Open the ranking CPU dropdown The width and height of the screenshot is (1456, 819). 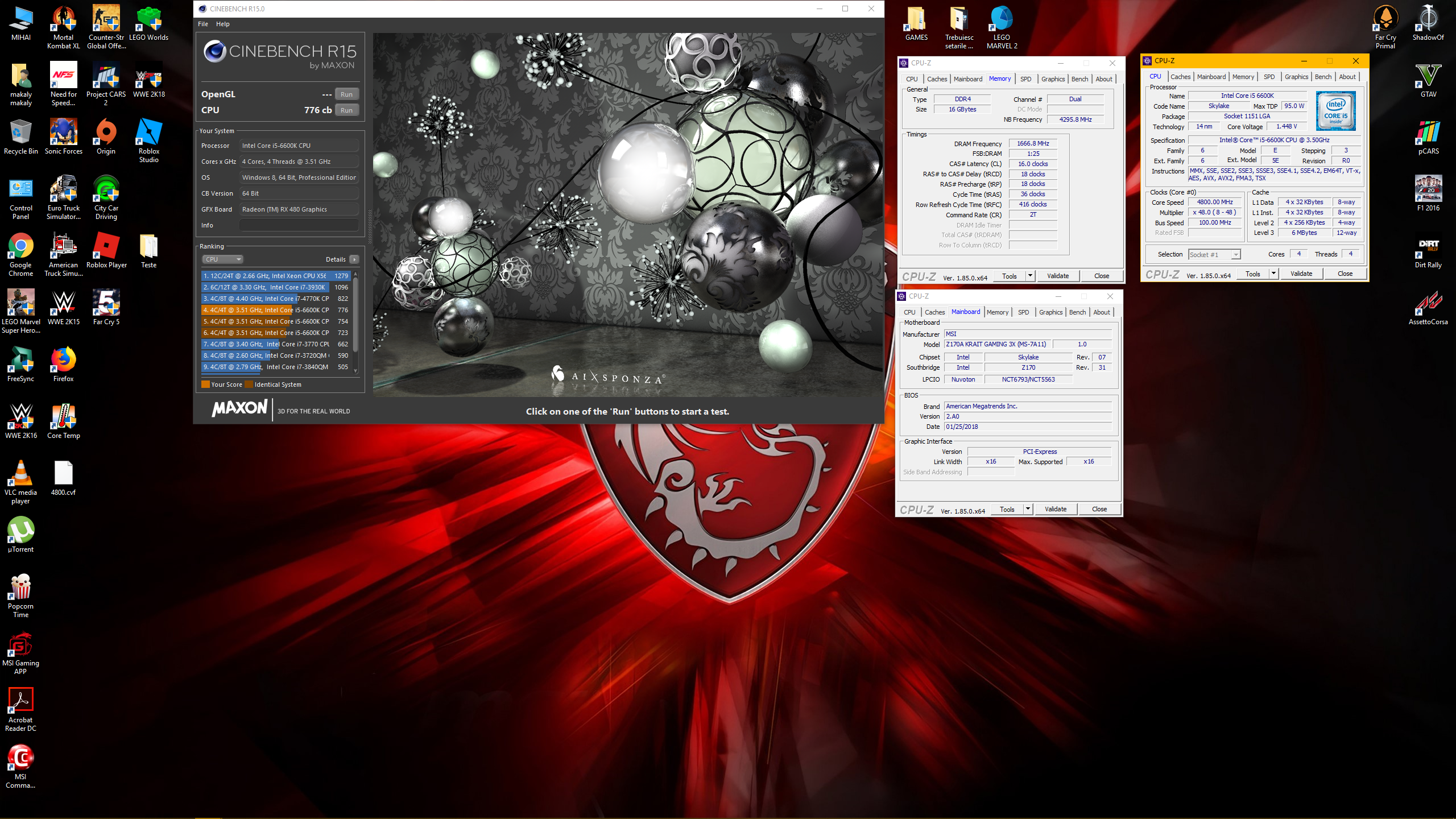point(222,259)
